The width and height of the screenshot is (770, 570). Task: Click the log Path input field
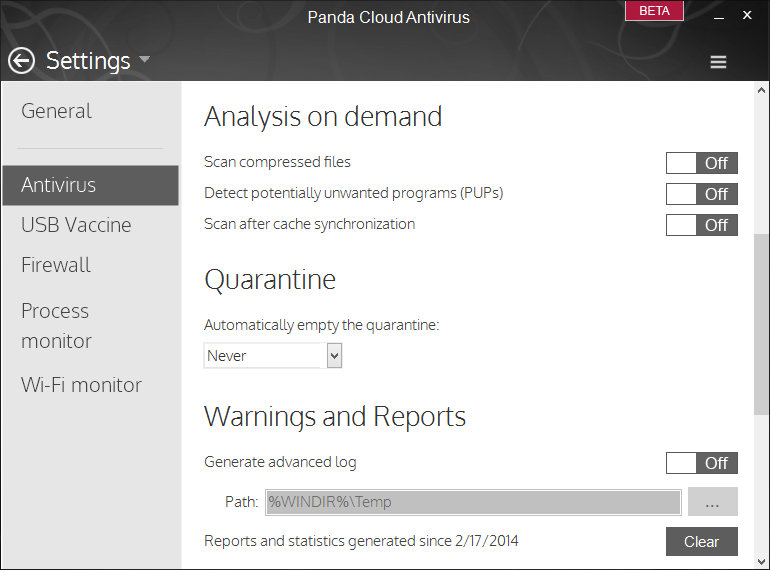click(473, 502)
